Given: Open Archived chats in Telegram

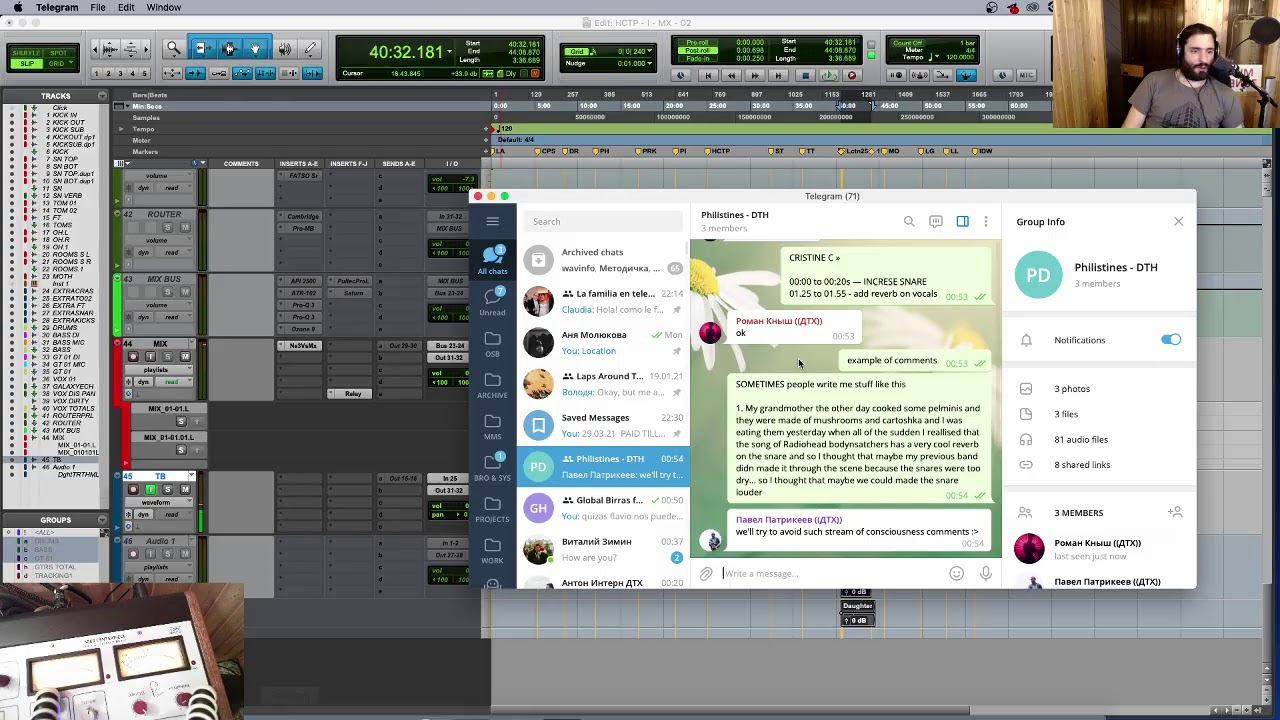Looking at the screenshot, I should 603,260.
